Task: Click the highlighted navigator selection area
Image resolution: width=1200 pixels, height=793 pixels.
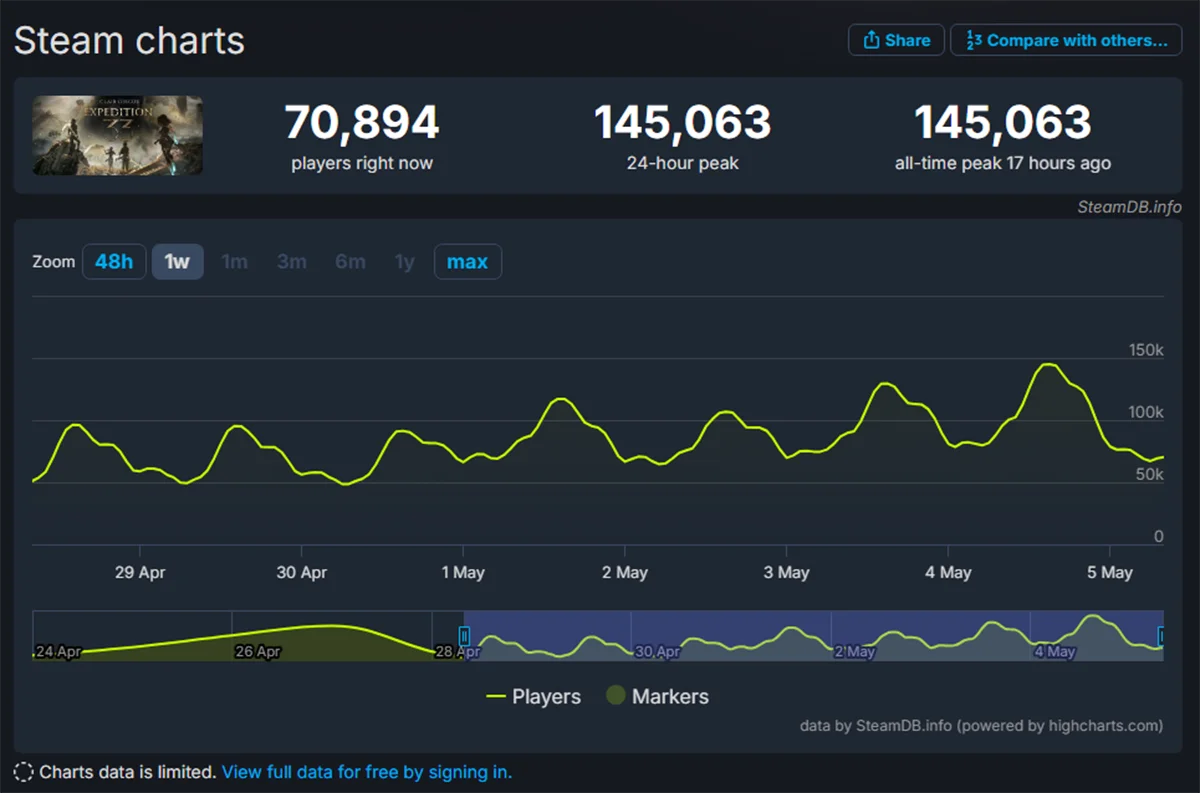Action: click(x=813, y=636)
